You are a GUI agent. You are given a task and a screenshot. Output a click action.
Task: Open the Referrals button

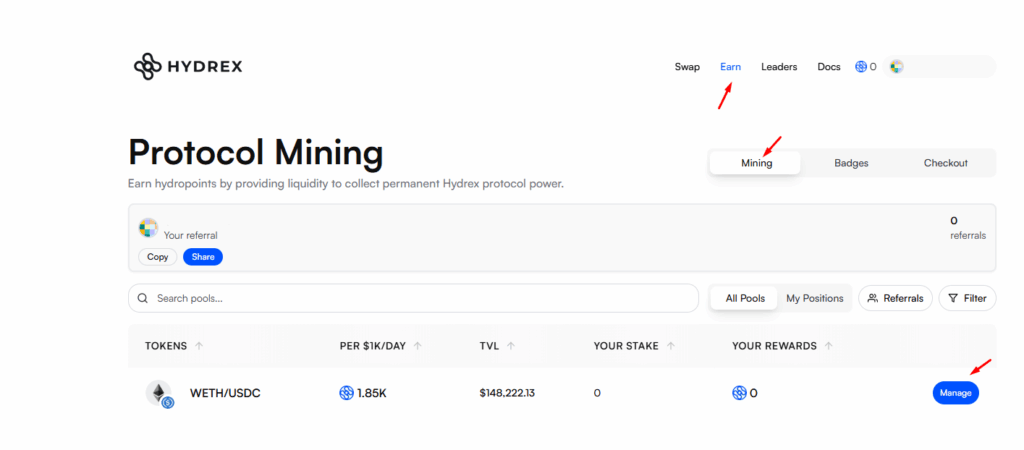click(895, 298)
